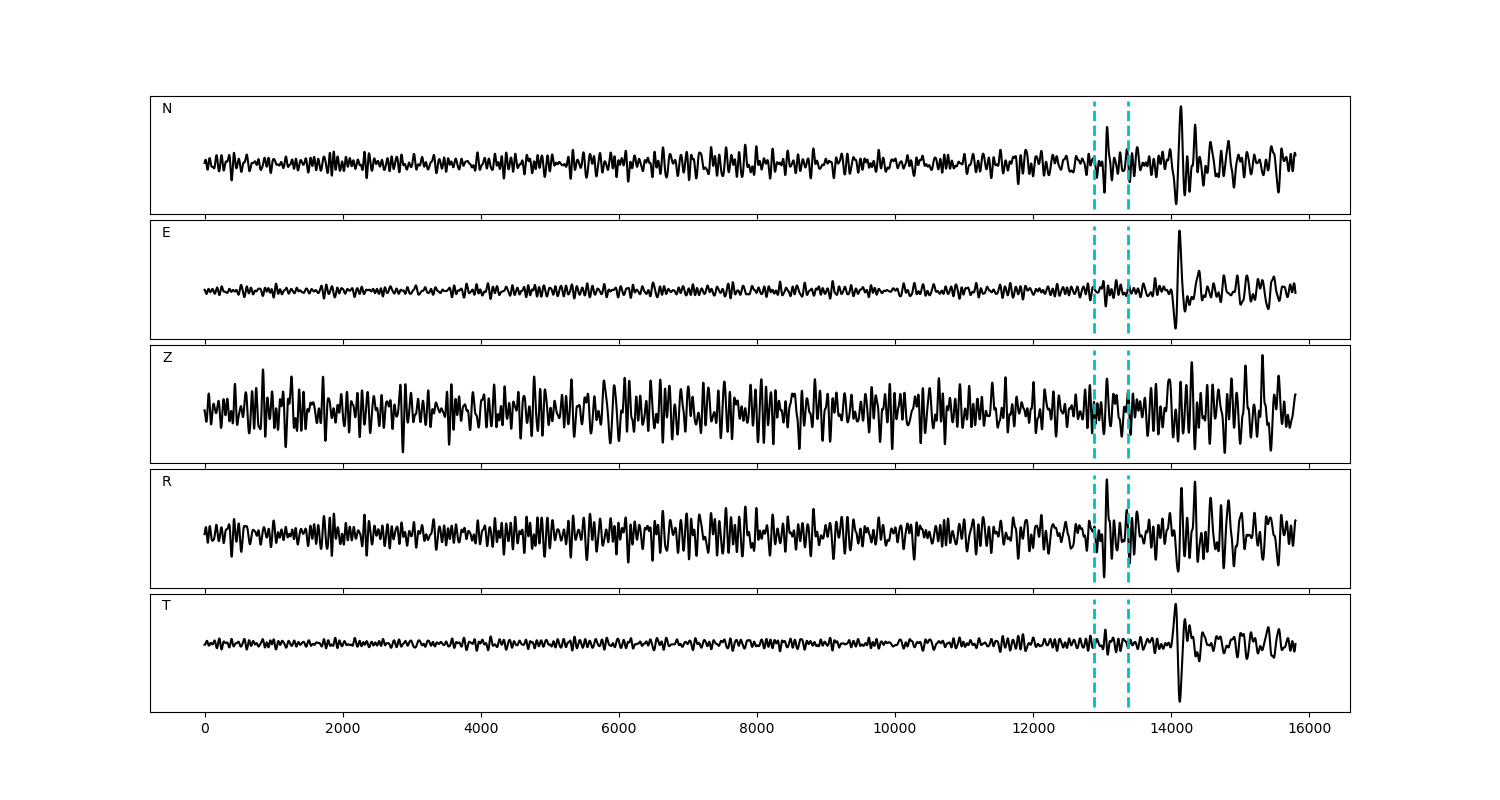The width and height of the screenshot is (1500, 800).
Task: Click the Z label in the middle panel
Action: (167, 358)
